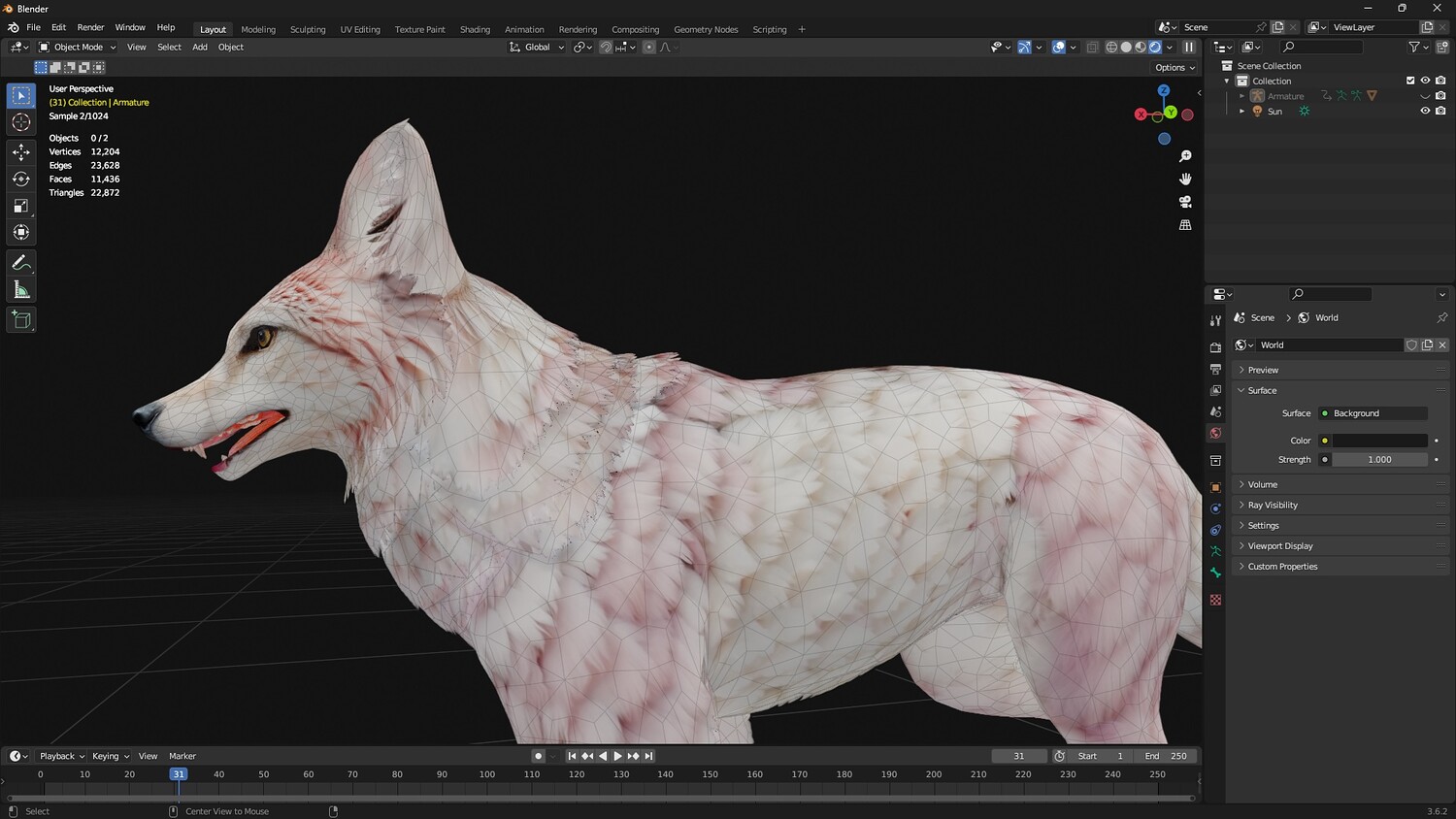The height and width of the screenshot is (819, 1456).
Task: Jump to the animation end frame
Action: (648, 756)
